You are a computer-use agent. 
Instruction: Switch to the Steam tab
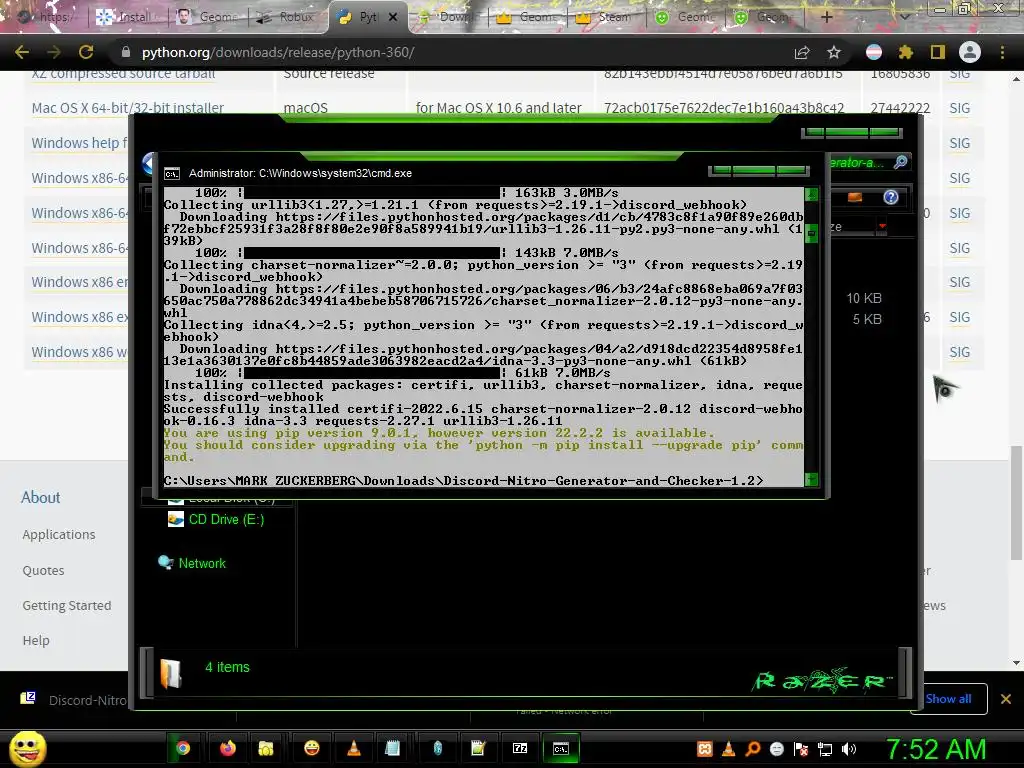point(604,17)
